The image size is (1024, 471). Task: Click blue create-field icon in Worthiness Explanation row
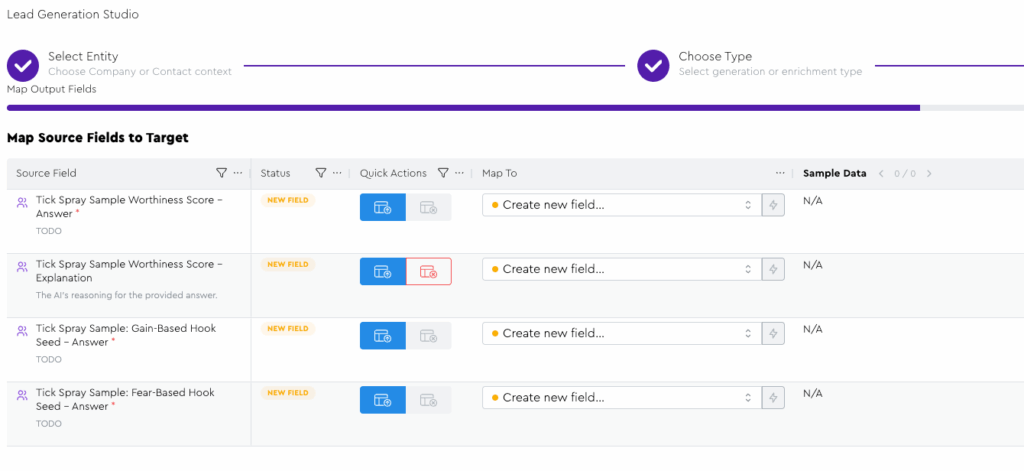click(x=382, y=271)
